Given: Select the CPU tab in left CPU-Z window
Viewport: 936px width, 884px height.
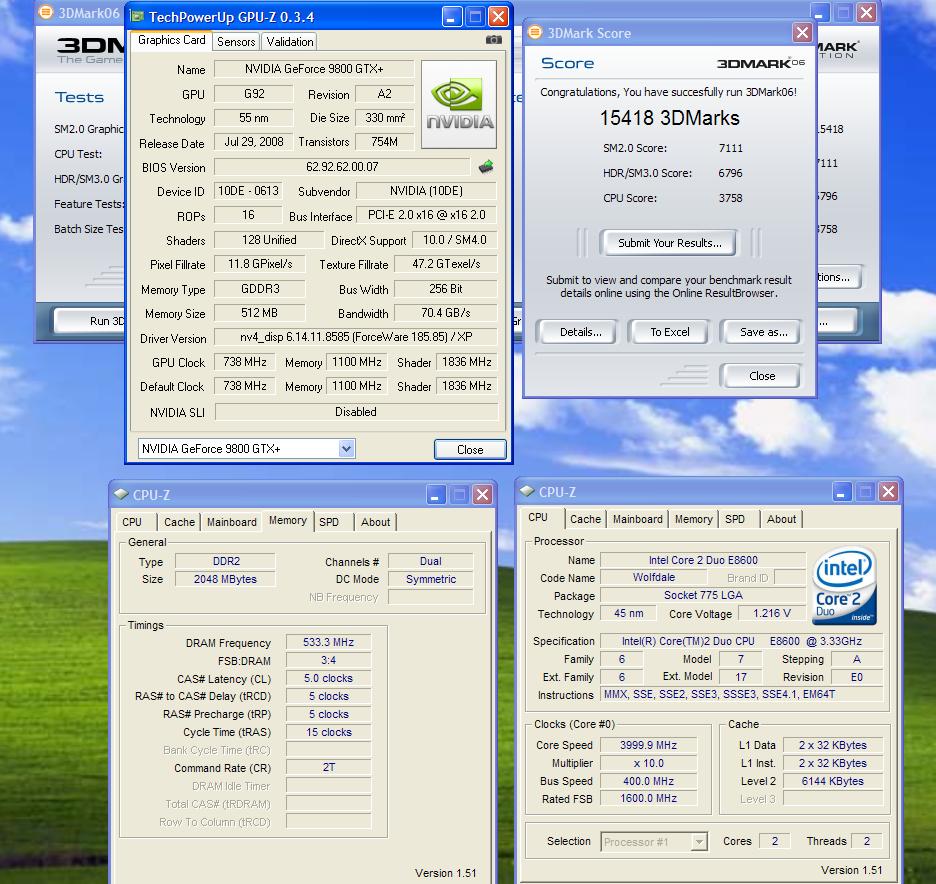Looking at the screenshot, I should 132,522.
